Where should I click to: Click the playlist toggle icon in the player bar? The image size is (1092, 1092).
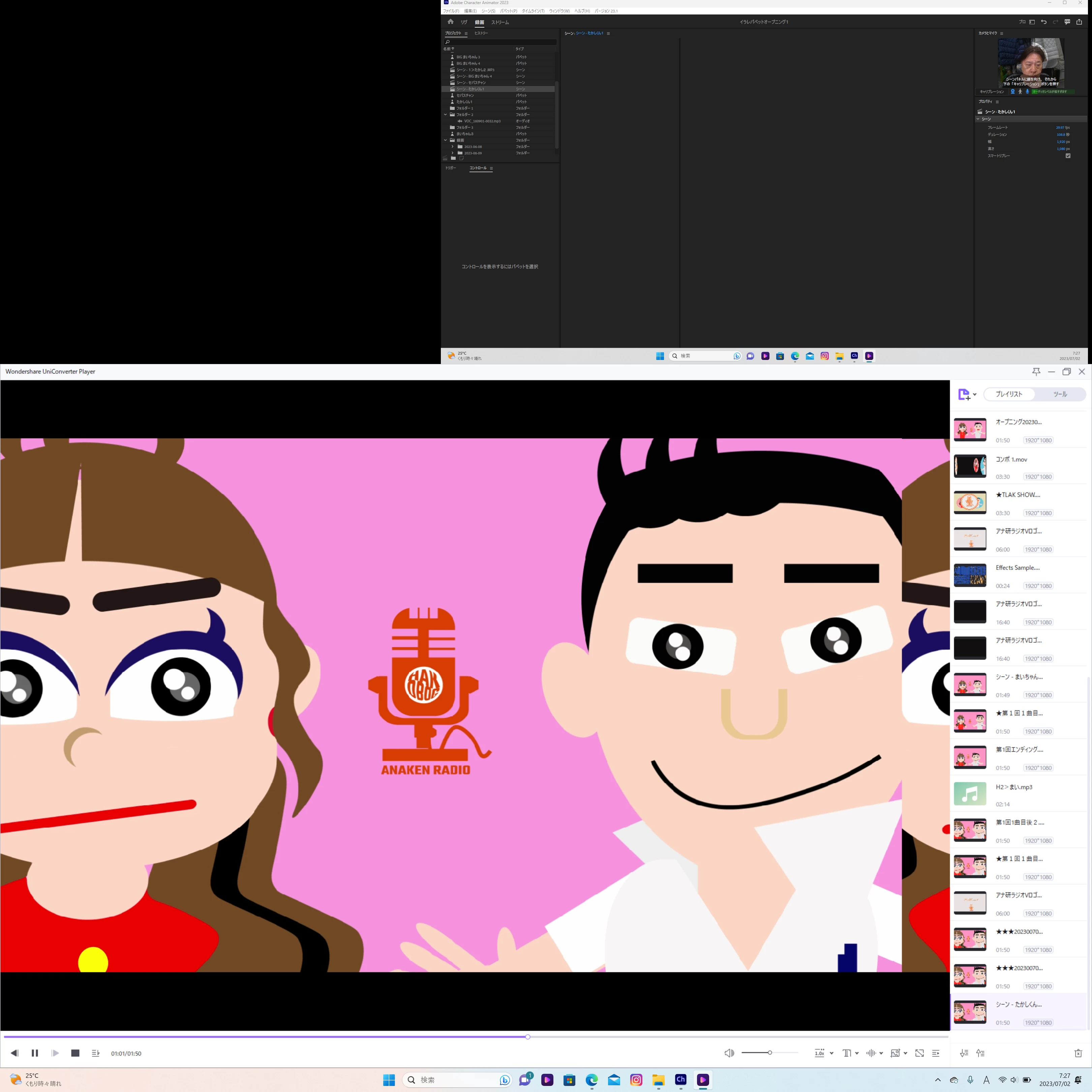pos(936,1053)
